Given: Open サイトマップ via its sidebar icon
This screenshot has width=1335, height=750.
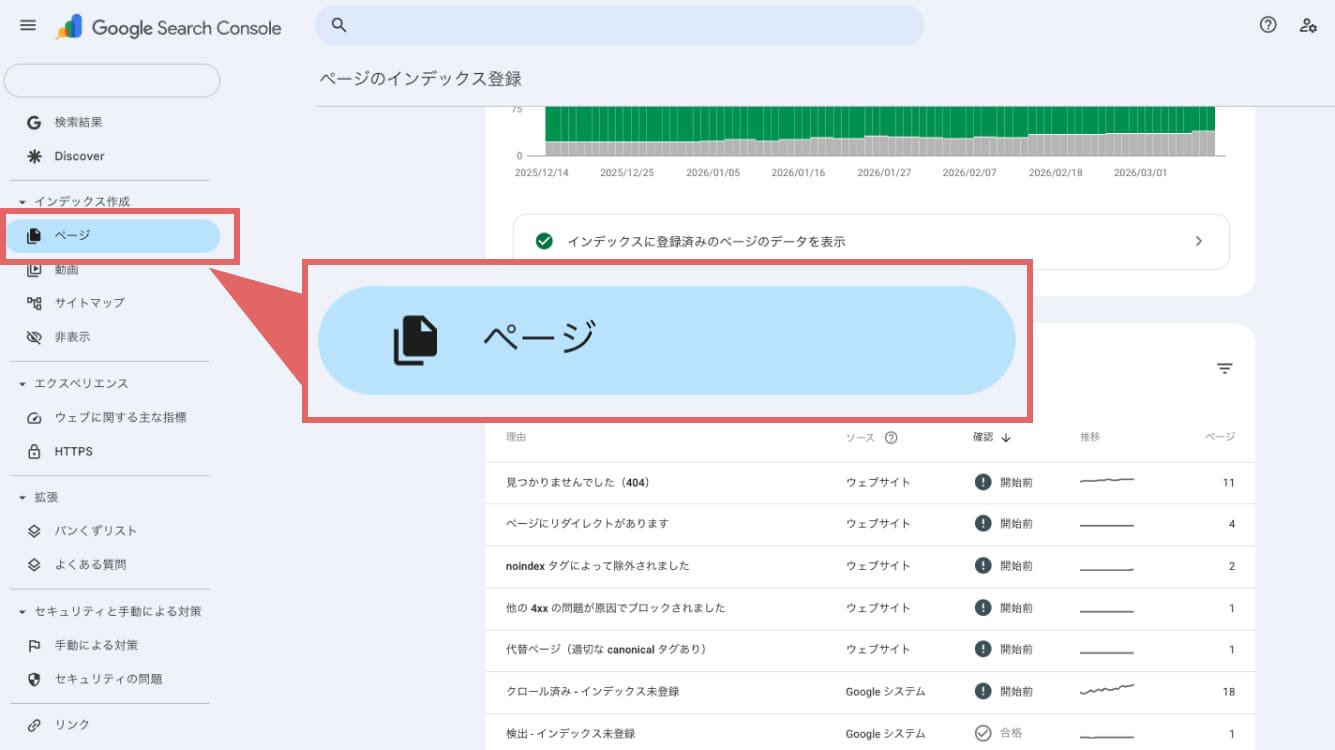Looking at the screenshot, I should point(36,302).
